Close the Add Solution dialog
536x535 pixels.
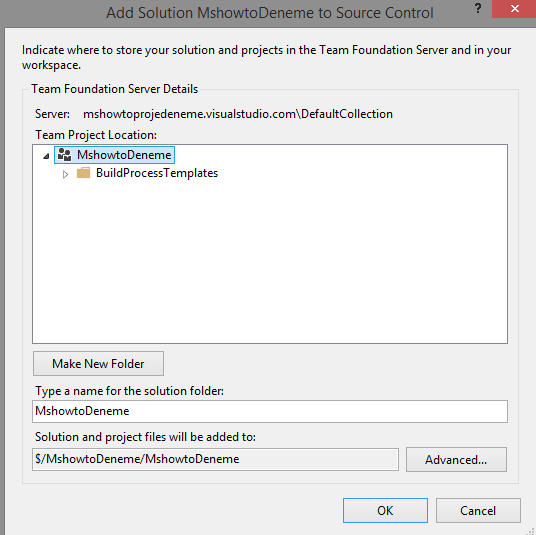point(514,9)
